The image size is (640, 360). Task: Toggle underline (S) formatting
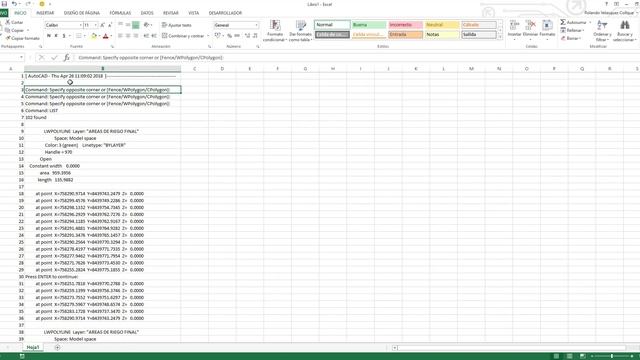[x=64, y=36]
